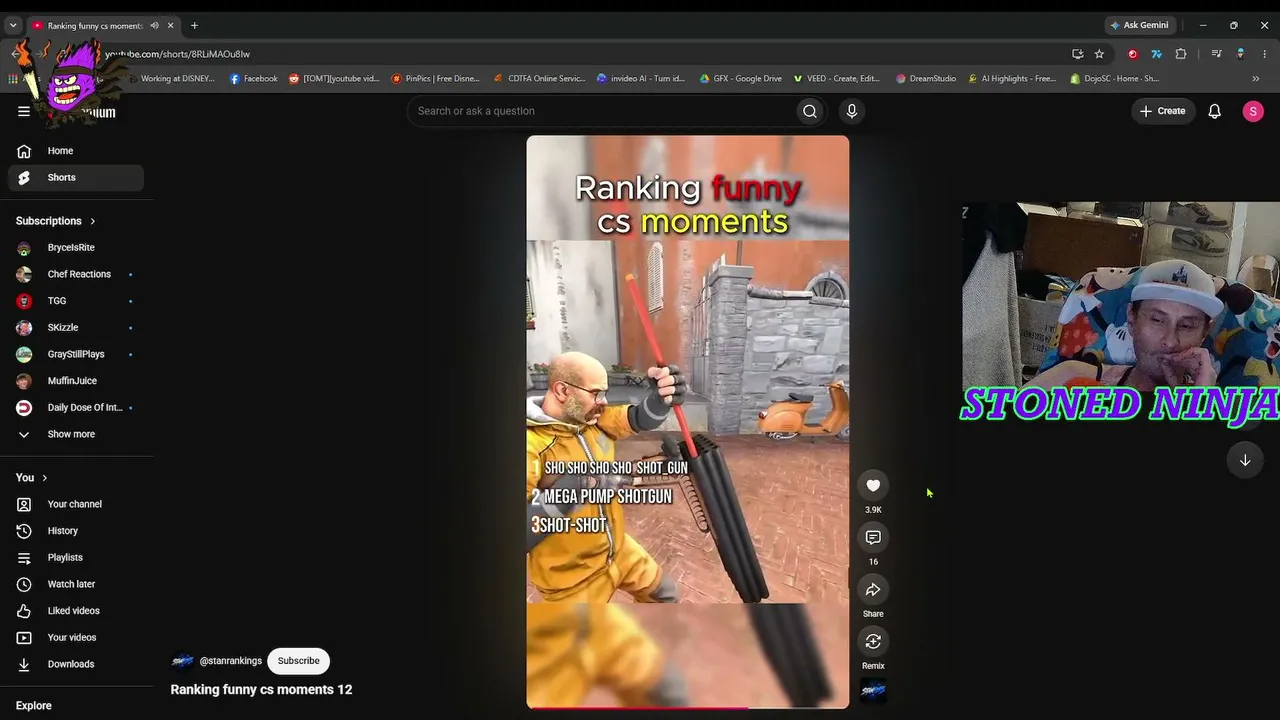Bookmark this page with the star icon

(x=1099, y=54)
